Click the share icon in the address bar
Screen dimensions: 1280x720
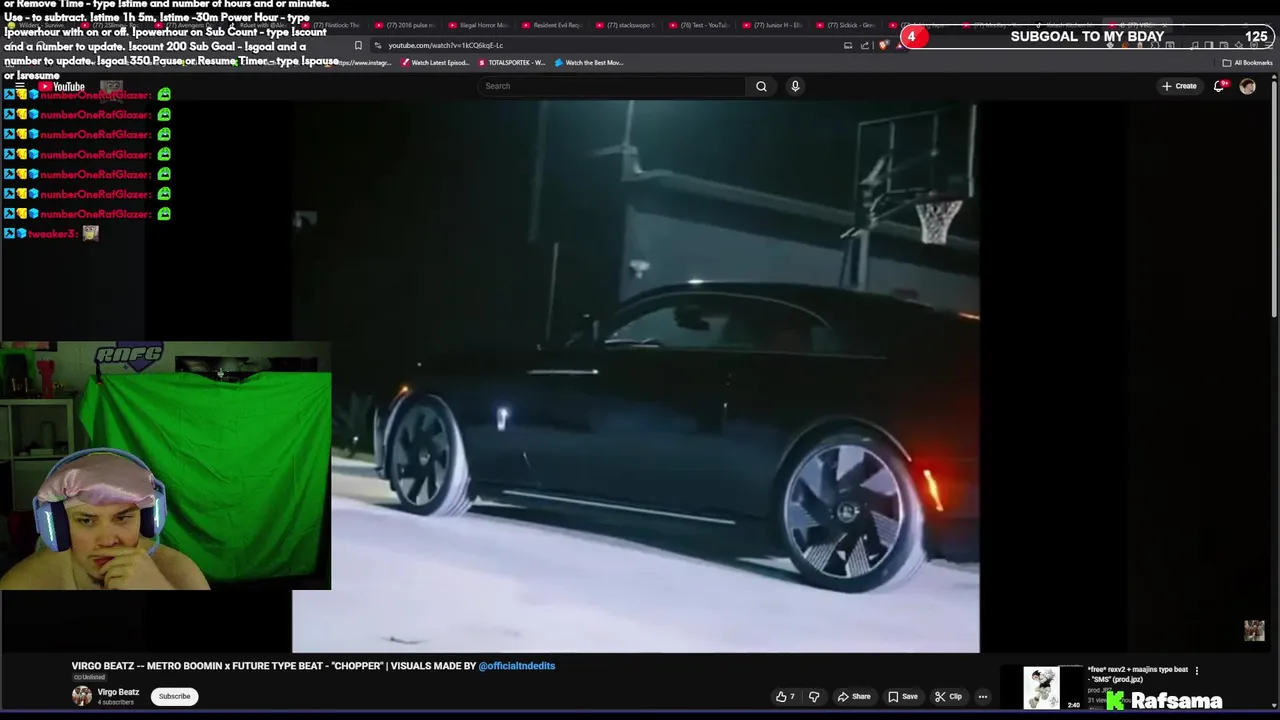865,45
